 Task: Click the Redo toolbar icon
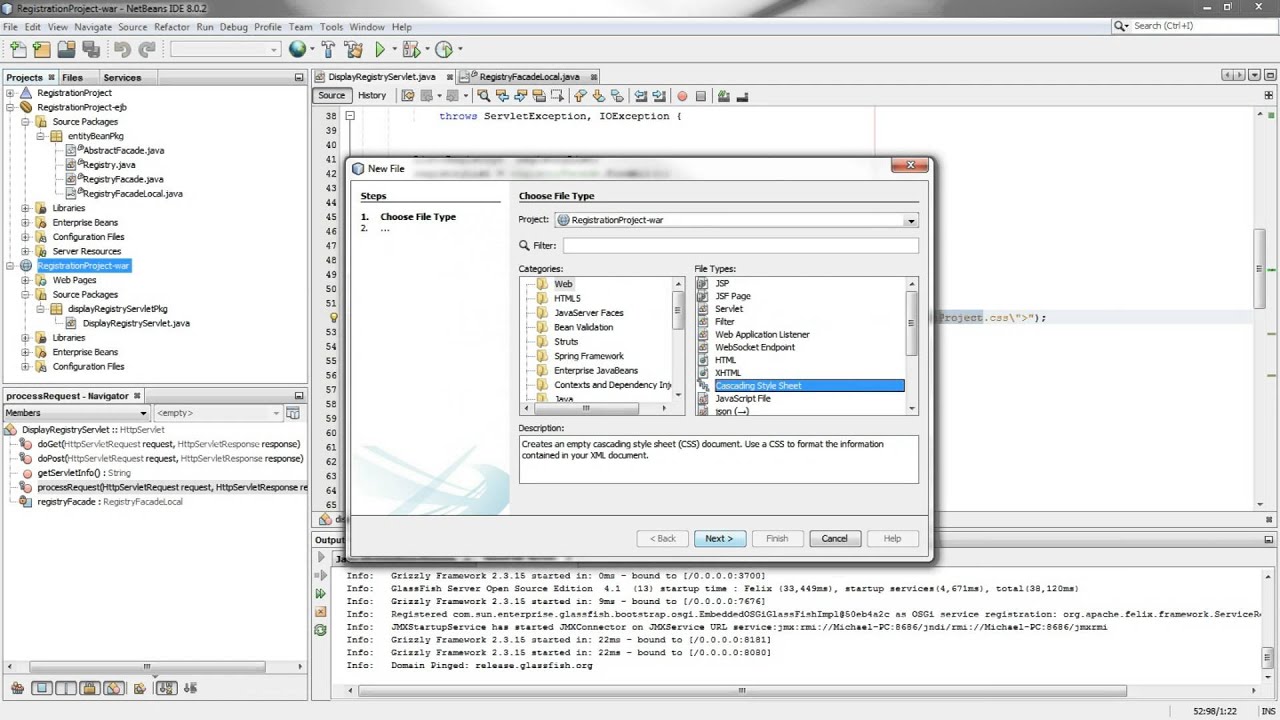147,48
